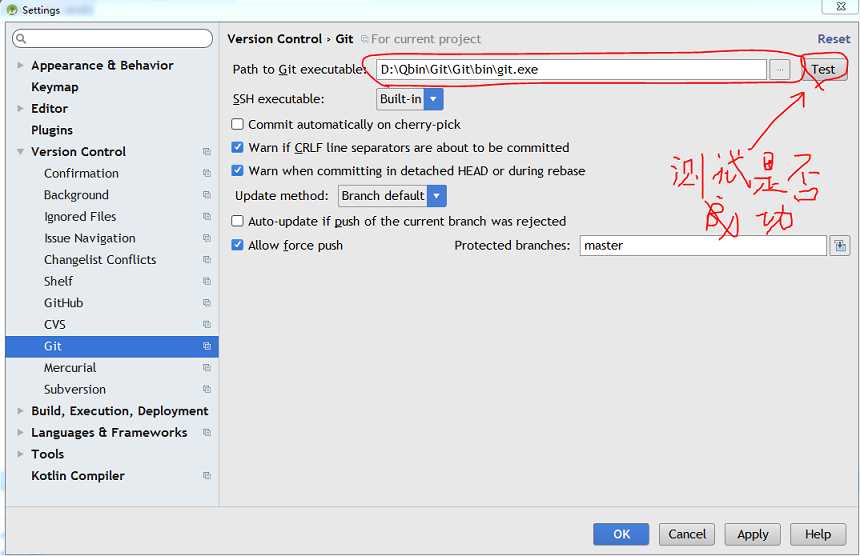This screenshot has width=860, height=556.
Task: Focus the settings search field
Action: (x=112, y=38)
